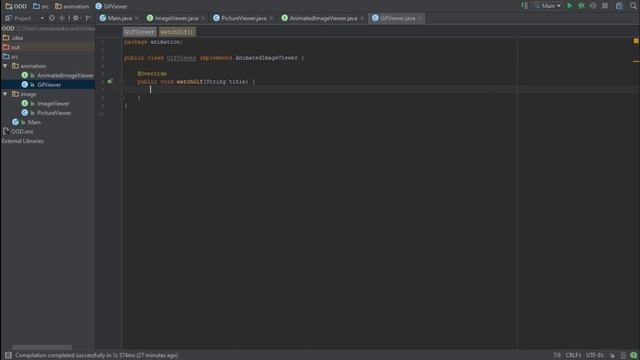Open CRLF line separator selector

click(x=573, y=356)
